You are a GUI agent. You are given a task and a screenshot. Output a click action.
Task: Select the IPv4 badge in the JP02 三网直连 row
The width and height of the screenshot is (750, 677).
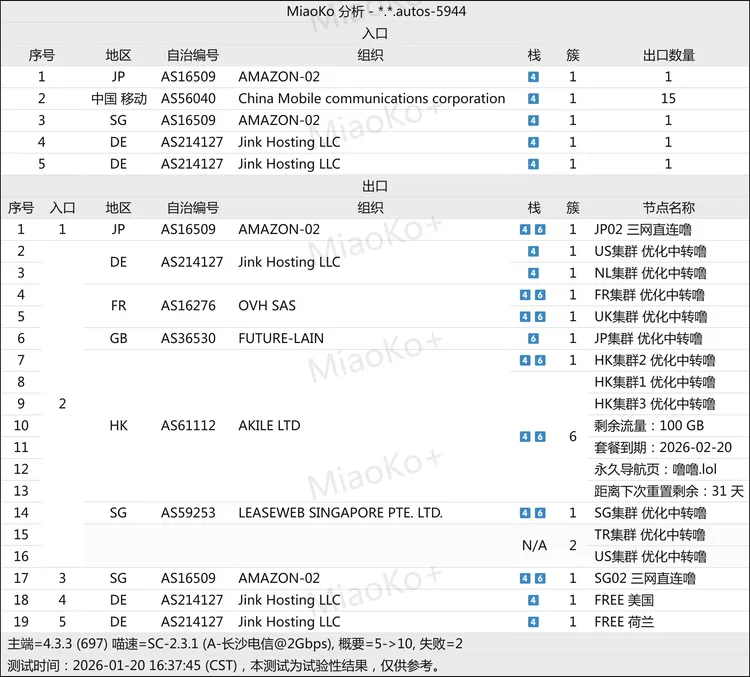[526, 230]
